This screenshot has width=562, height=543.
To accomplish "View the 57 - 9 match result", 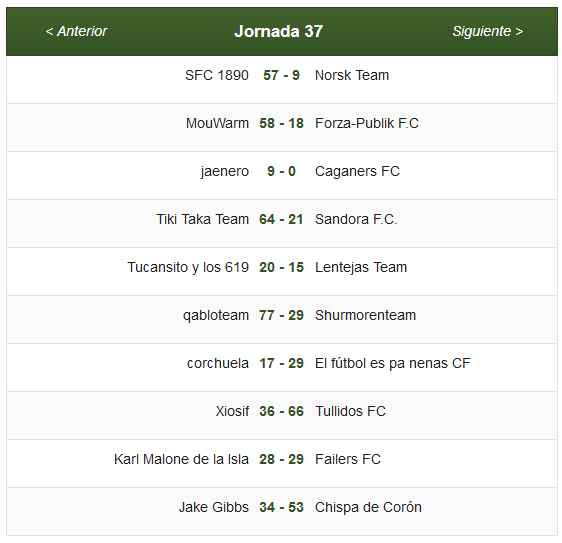I will 281,76.
